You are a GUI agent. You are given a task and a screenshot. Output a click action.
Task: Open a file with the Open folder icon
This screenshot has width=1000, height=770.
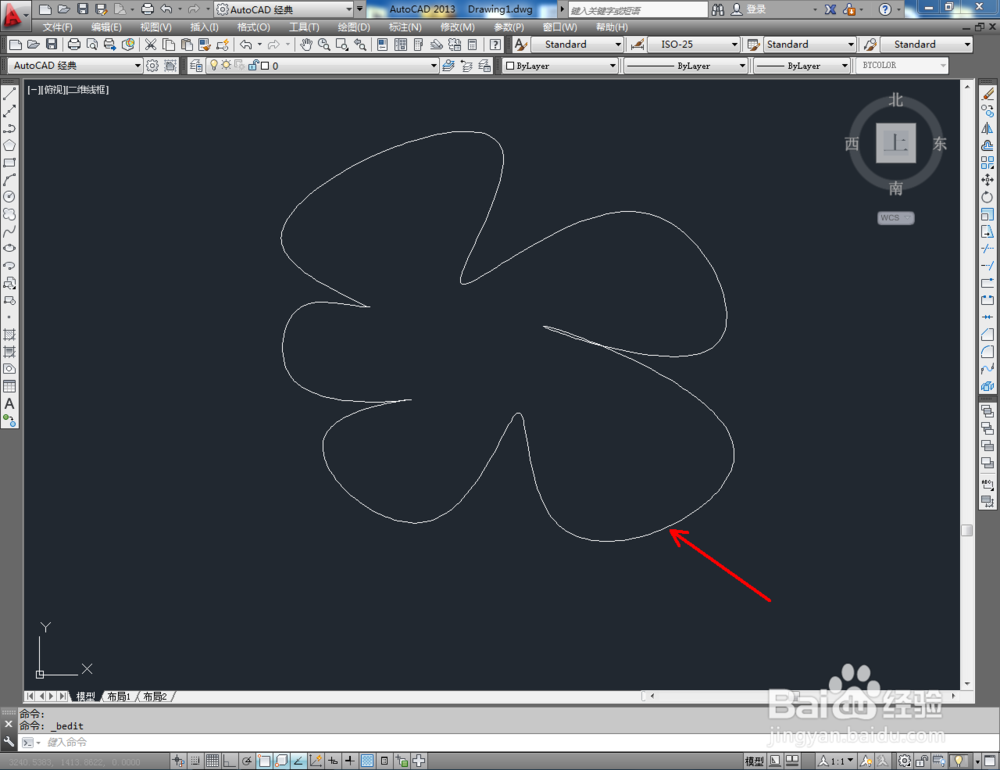coord(34,44)
